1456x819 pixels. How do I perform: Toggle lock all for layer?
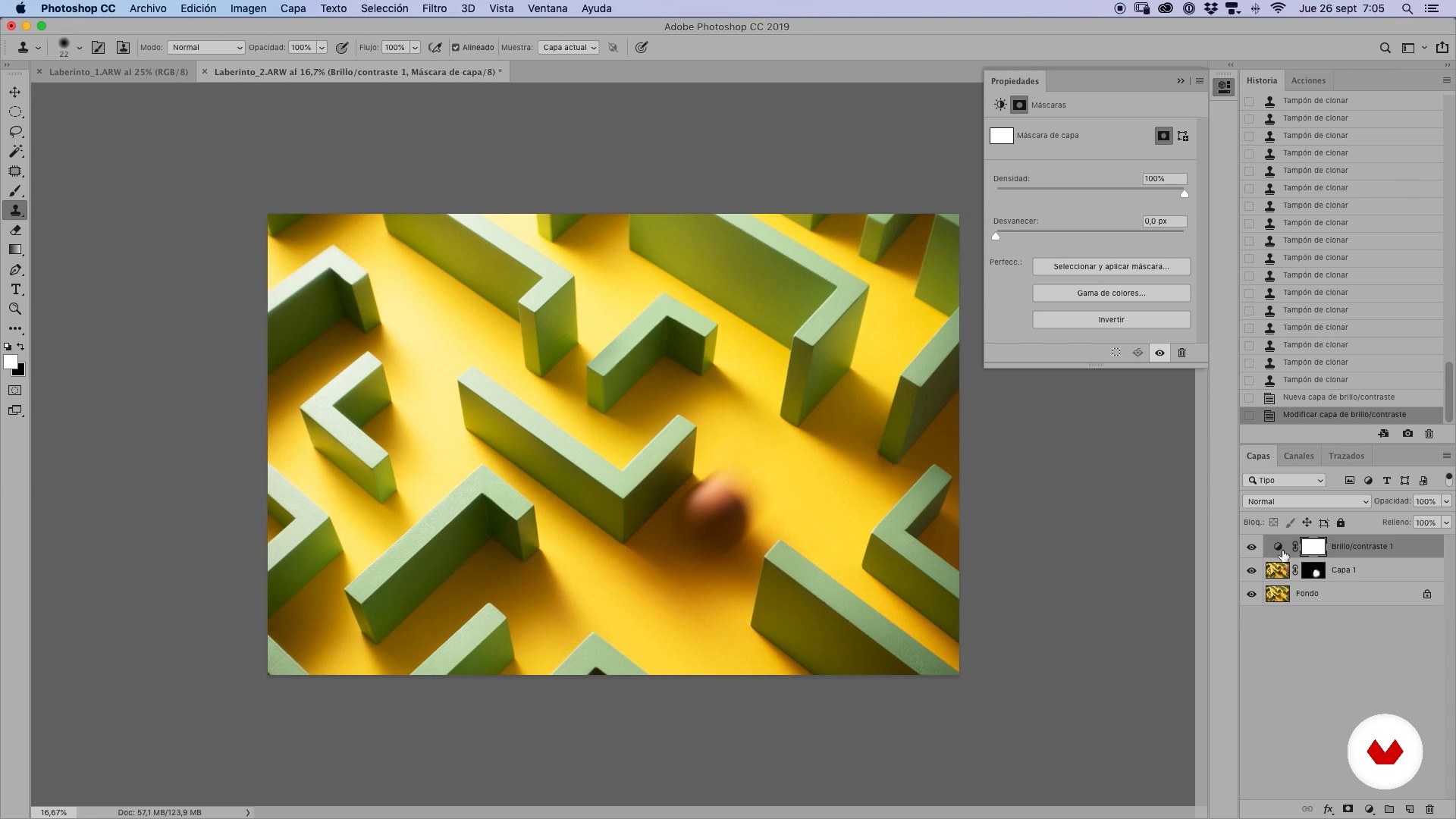pyautogui.click(x=1341, y=522)
